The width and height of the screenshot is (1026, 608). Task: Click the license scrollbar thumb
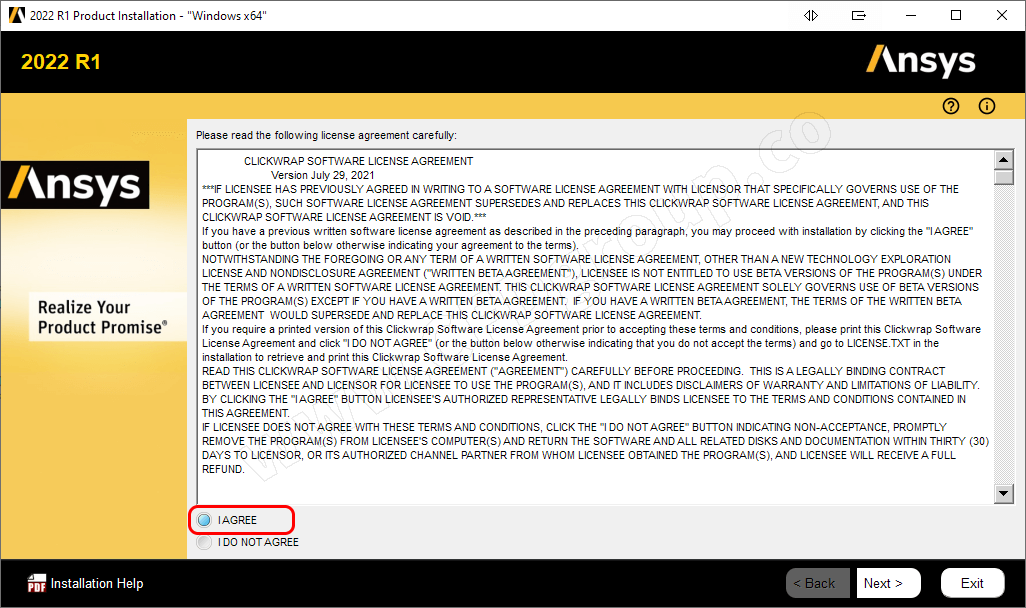(1004, 177)
